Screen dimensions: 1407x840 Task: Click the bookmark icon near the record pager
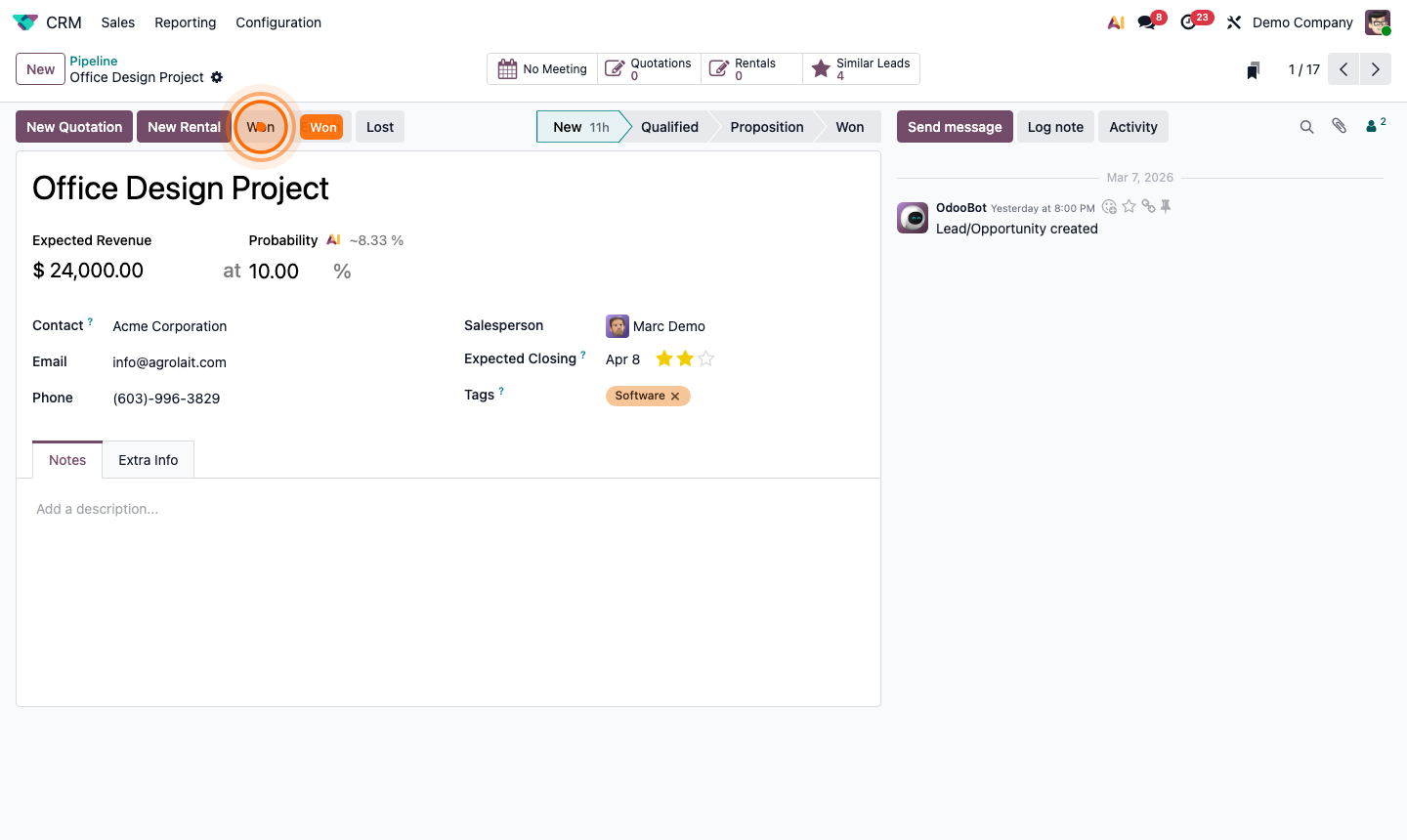[x=1253, y=69]
